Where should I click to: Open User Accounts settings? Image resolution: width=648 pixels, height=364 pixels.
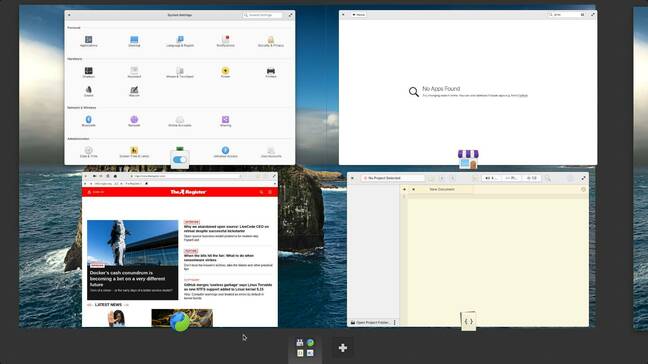click(x=271, y=152)
